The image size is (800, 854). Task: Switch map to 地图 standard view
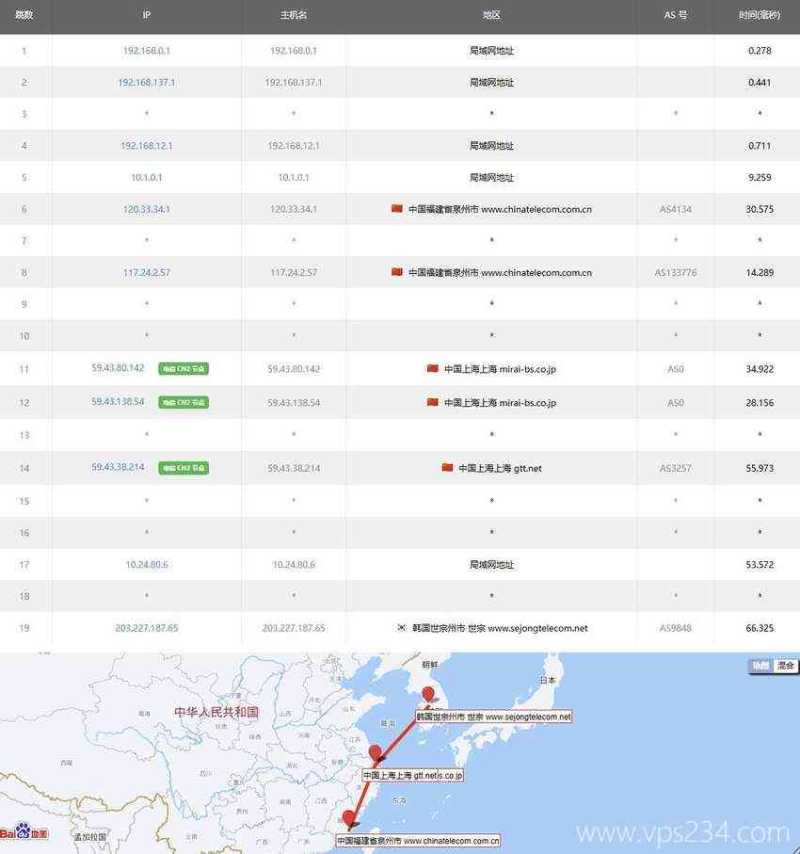click(x=761, y=664)
